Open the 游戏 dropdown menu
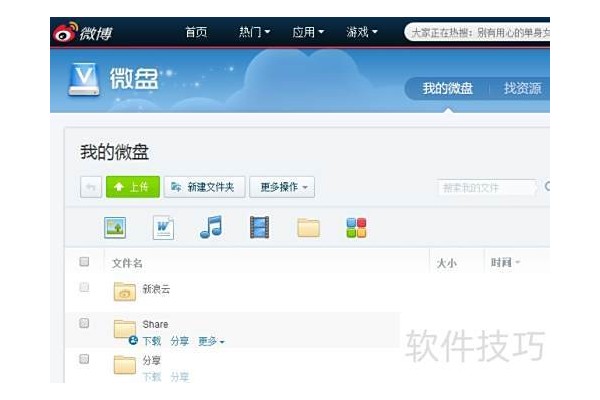Viewport: 600px width, 400px height. 362,32
